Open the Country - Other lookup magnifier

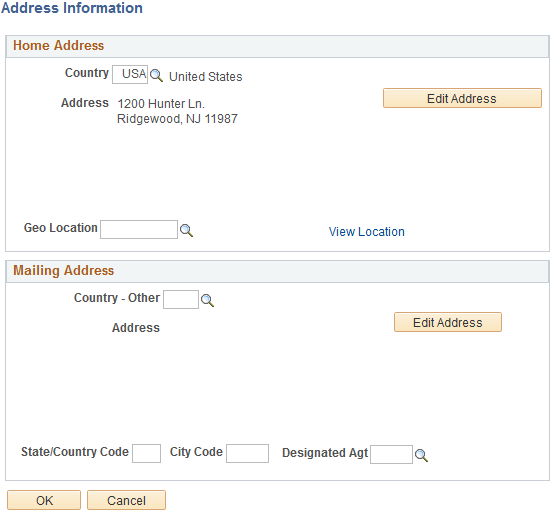tap(207, 300)
